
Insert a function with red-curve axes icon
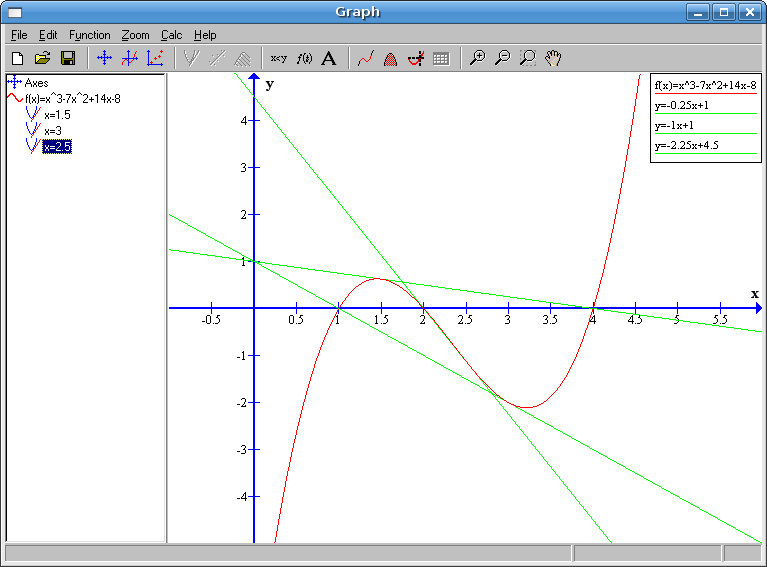[130, 59]
